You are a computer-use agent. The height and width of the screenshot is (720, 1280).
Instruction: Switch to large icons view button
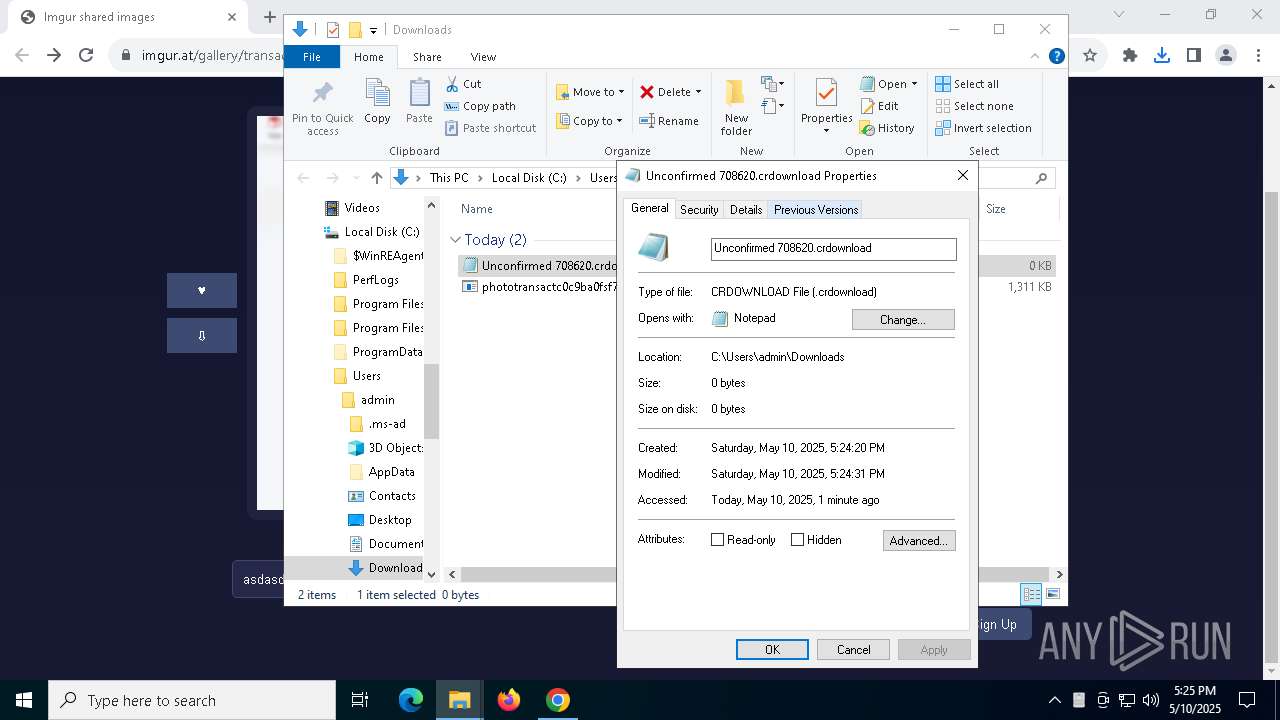1052,594
